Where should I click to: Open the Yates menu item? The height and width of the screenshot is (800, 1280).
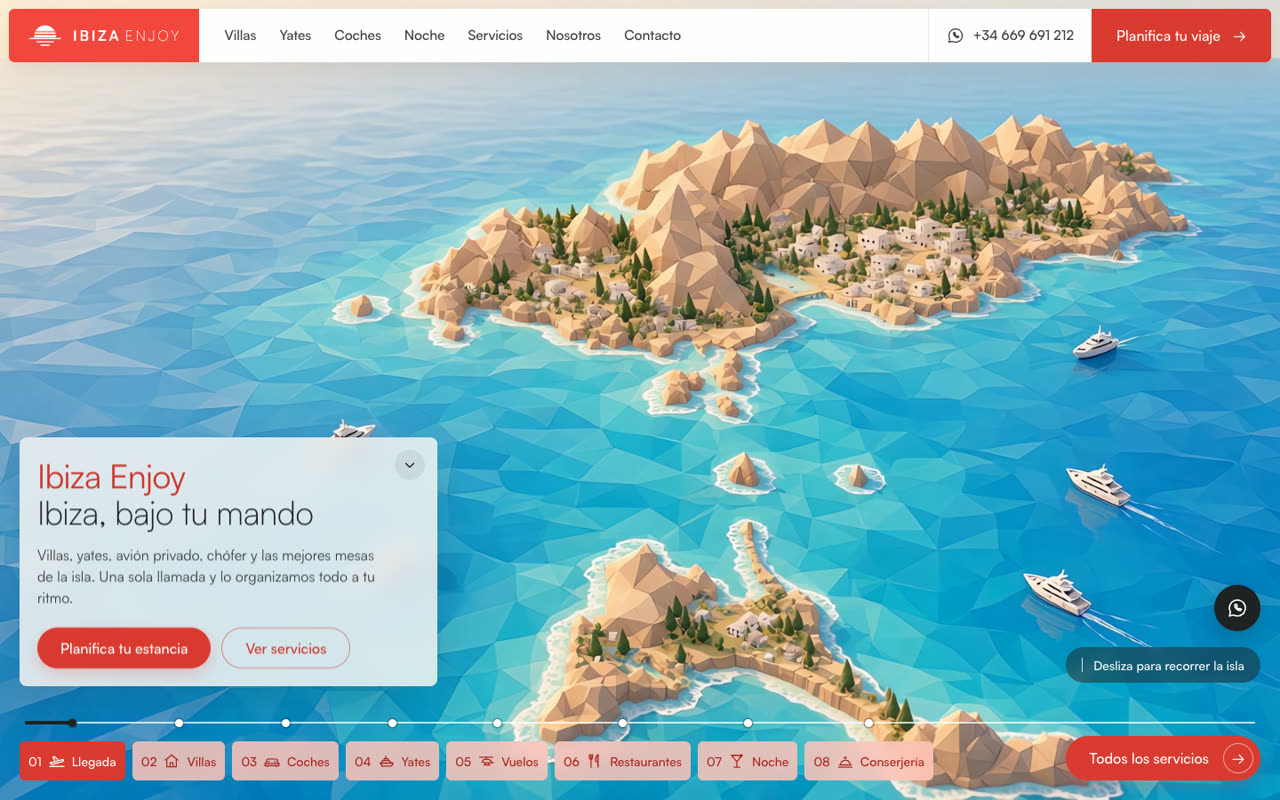(295, 36)
